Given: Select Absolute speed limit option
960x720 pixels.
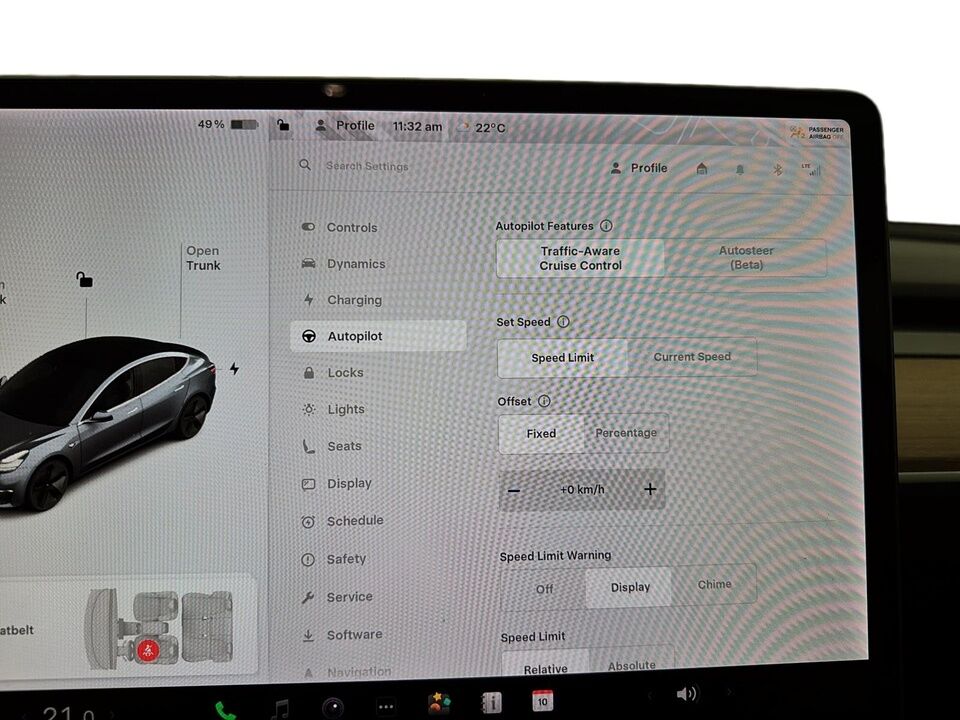Looking at the screenshot, I should pos(632,665).
